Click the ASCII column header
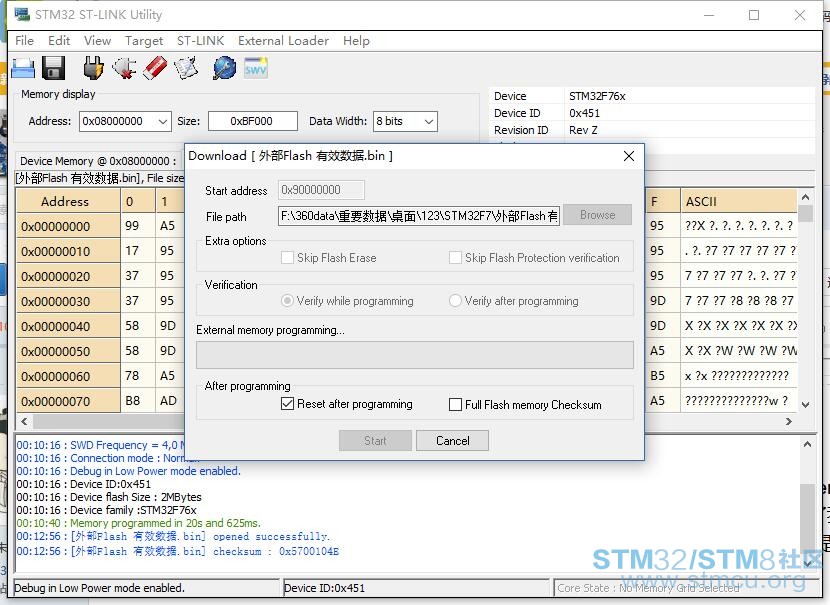Screen dimensions: 830x605 click(x=738, y=201)
